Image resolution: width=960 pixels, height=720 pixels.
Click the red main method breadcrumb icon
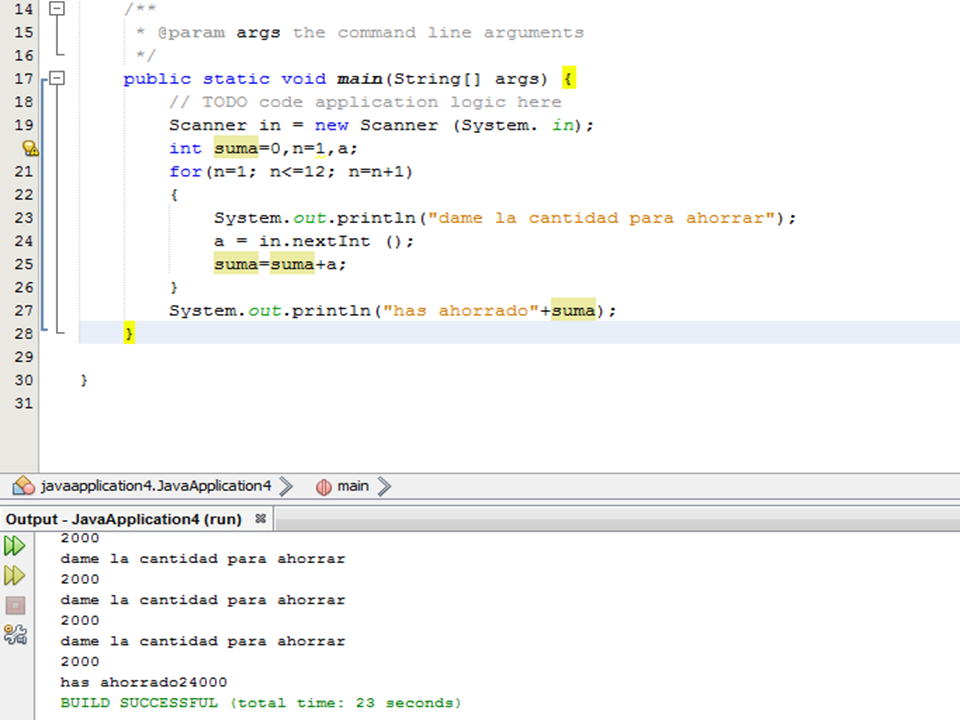point(323,486)
